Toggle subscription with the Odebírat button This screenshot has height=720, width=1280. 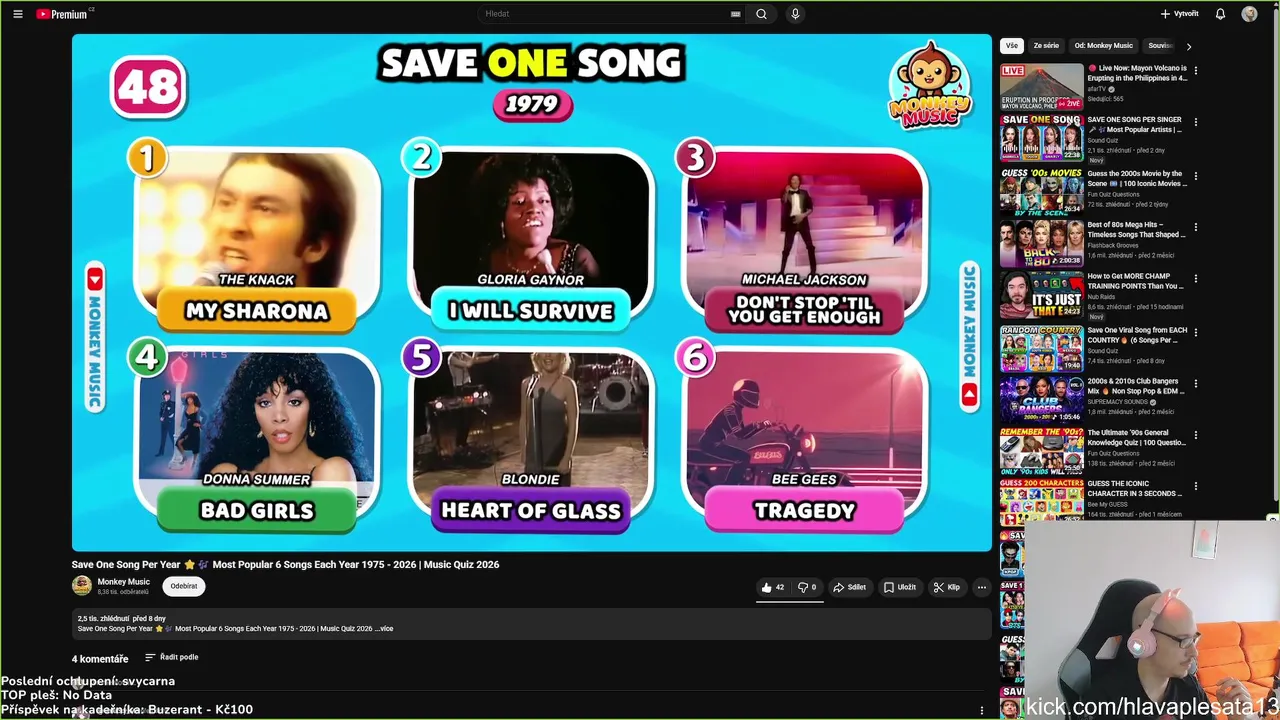[x=184, y=586]
